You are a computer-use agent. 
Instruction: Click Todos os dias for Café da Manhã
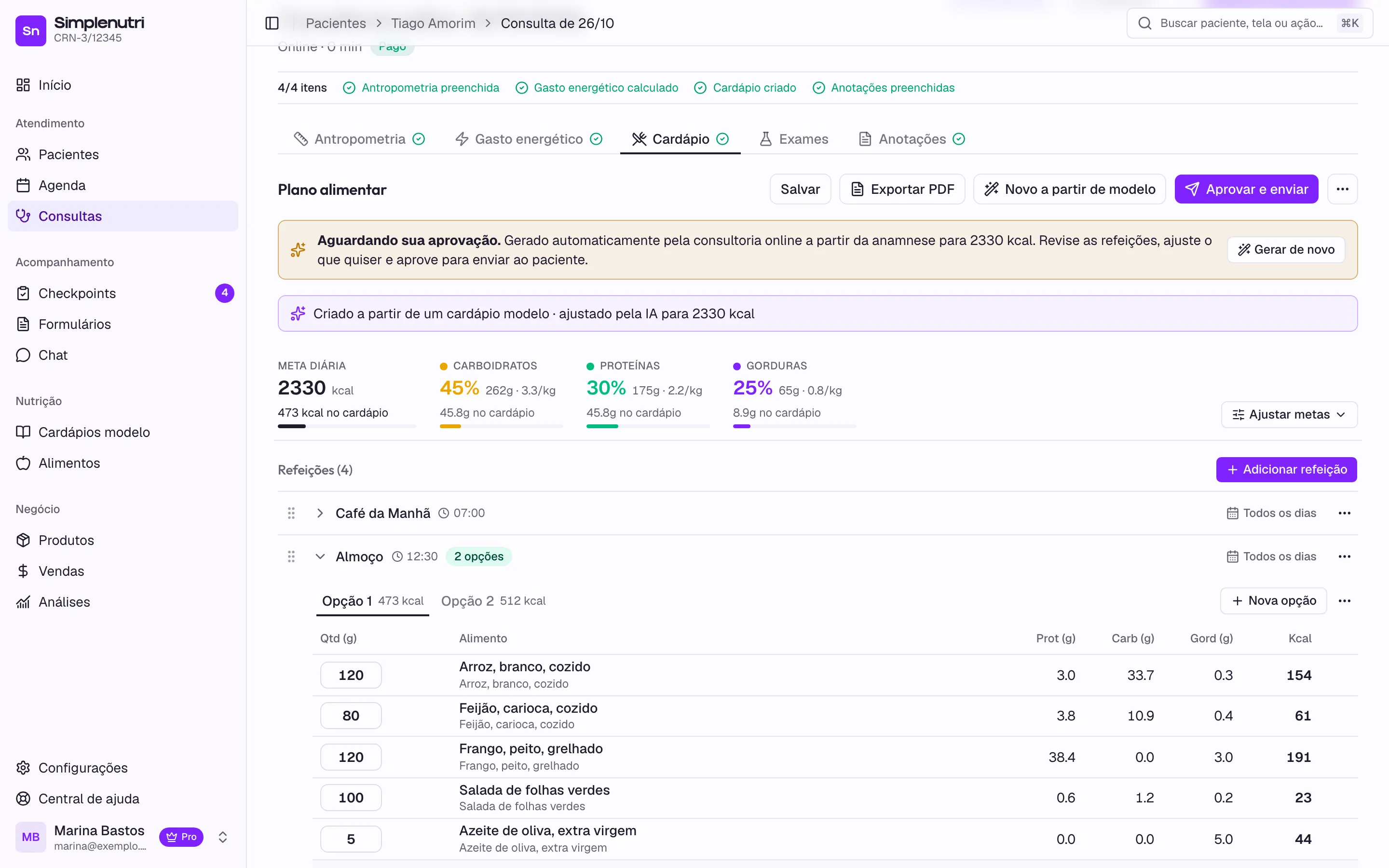click(x=1271, y=513)
